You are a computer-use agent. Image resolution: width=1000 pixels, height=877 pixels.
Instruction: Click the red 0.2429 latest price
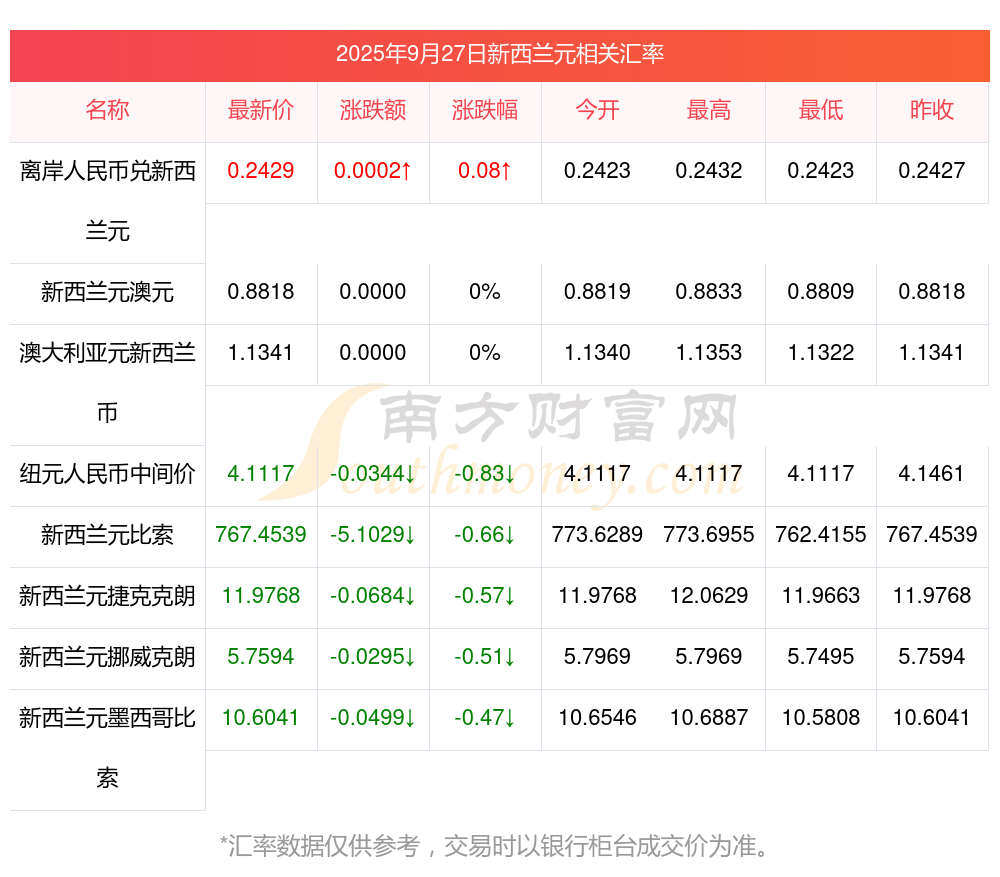coord(261,171)
